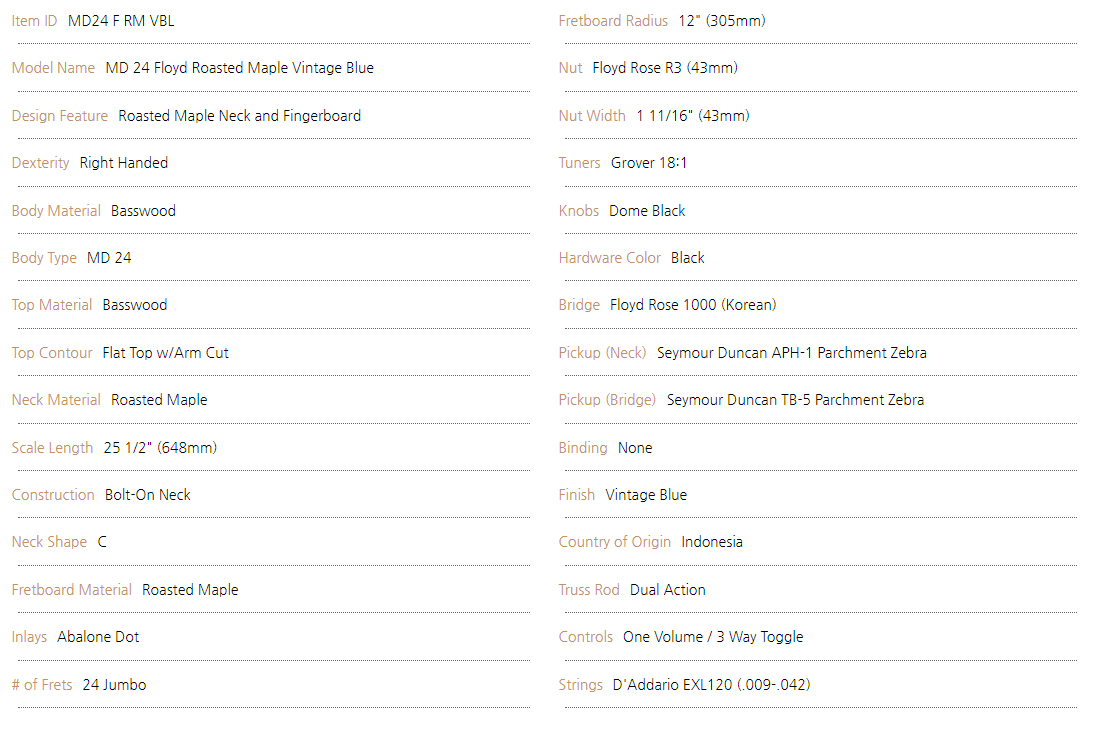Viewport: 1106px width, 740px height.
Task: Select the Model Name label
Action: pos(53,68)
